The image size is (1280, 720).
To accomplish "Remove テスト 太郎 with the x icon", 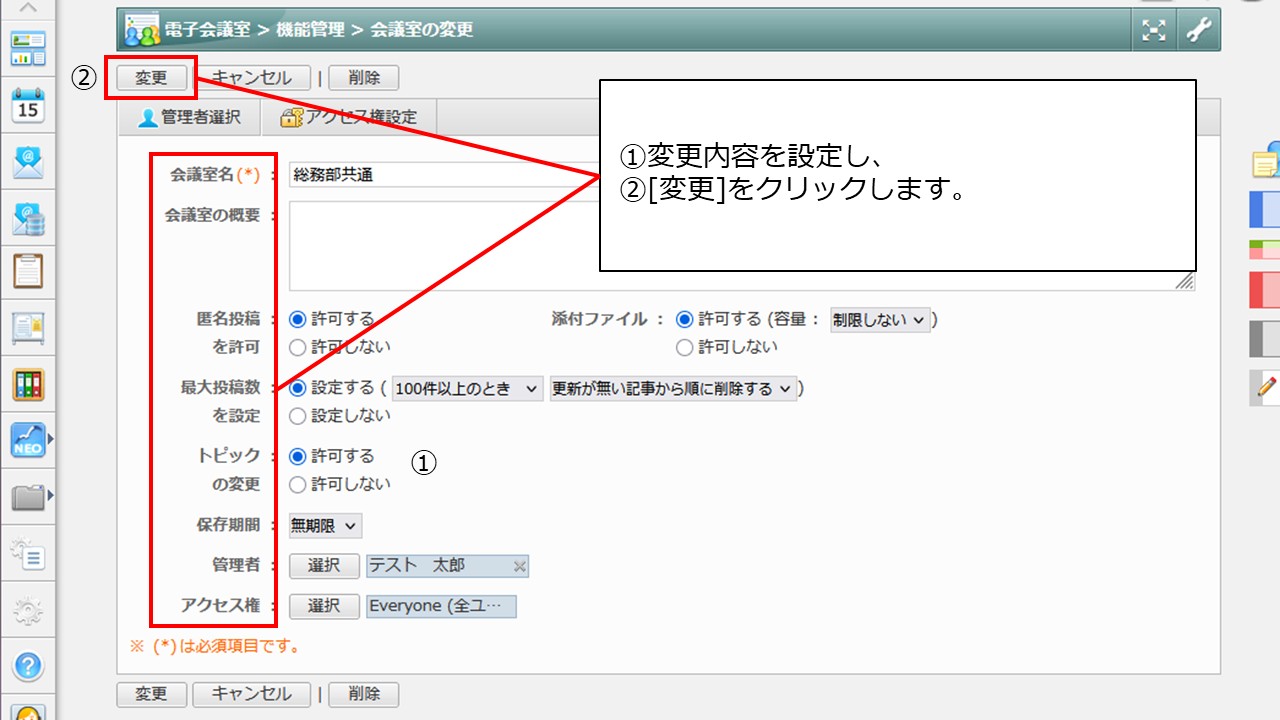I will [519, 567].
